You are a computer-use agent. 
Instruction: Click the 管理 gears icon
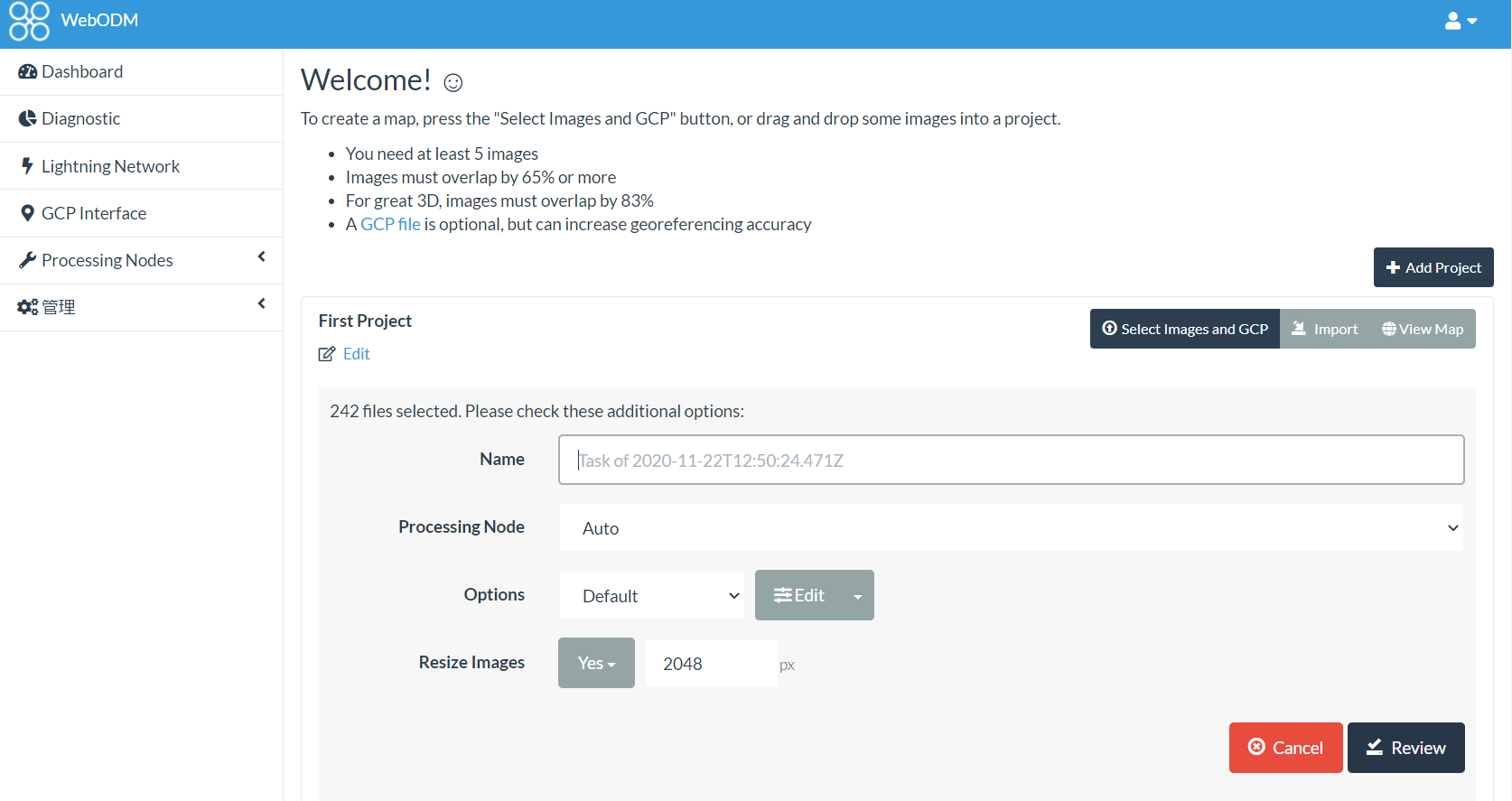tap(27, 307)
